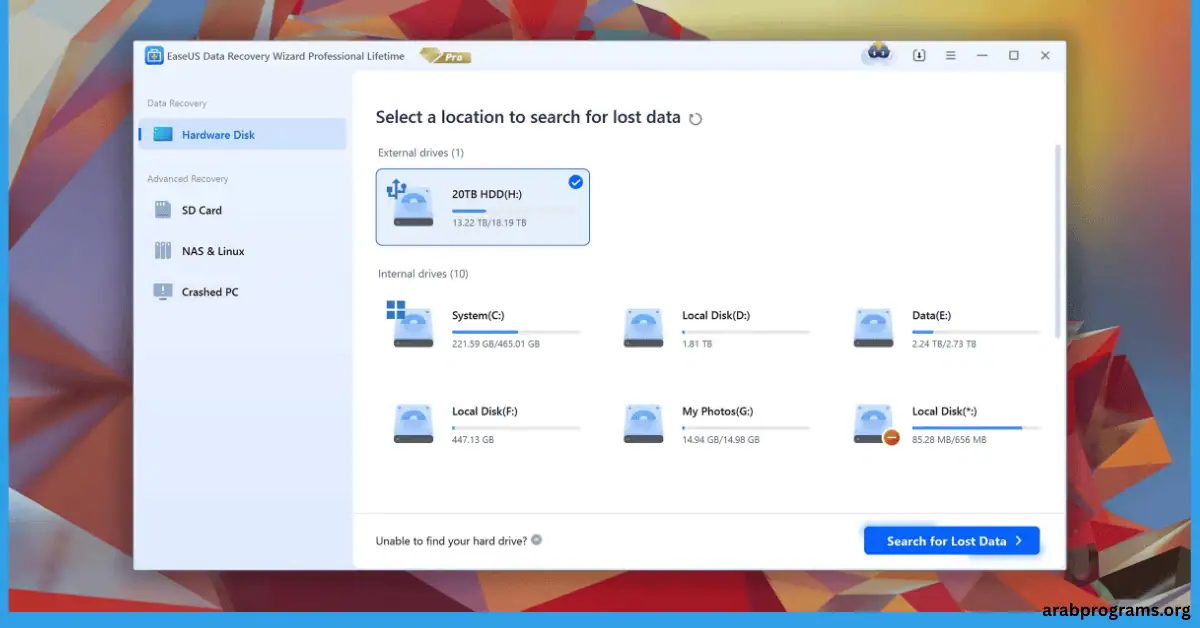Maximize the EaseUS window
Screen dimensions: 1200x628
1013,56
